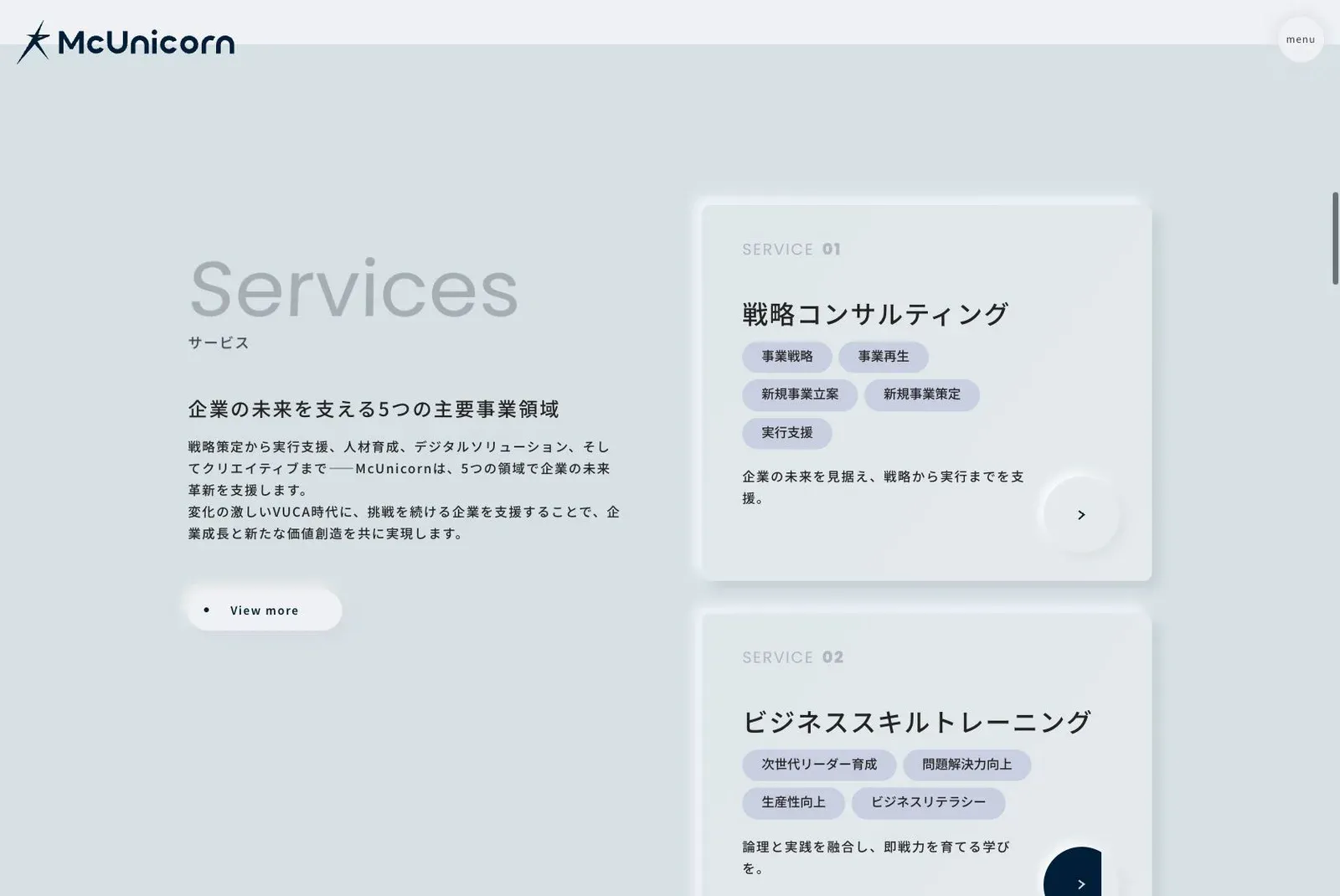1340x896 pixels.
Task: Select the 問題解決力向上 tag
Action: pyautogui.click(x=967, y=765)
